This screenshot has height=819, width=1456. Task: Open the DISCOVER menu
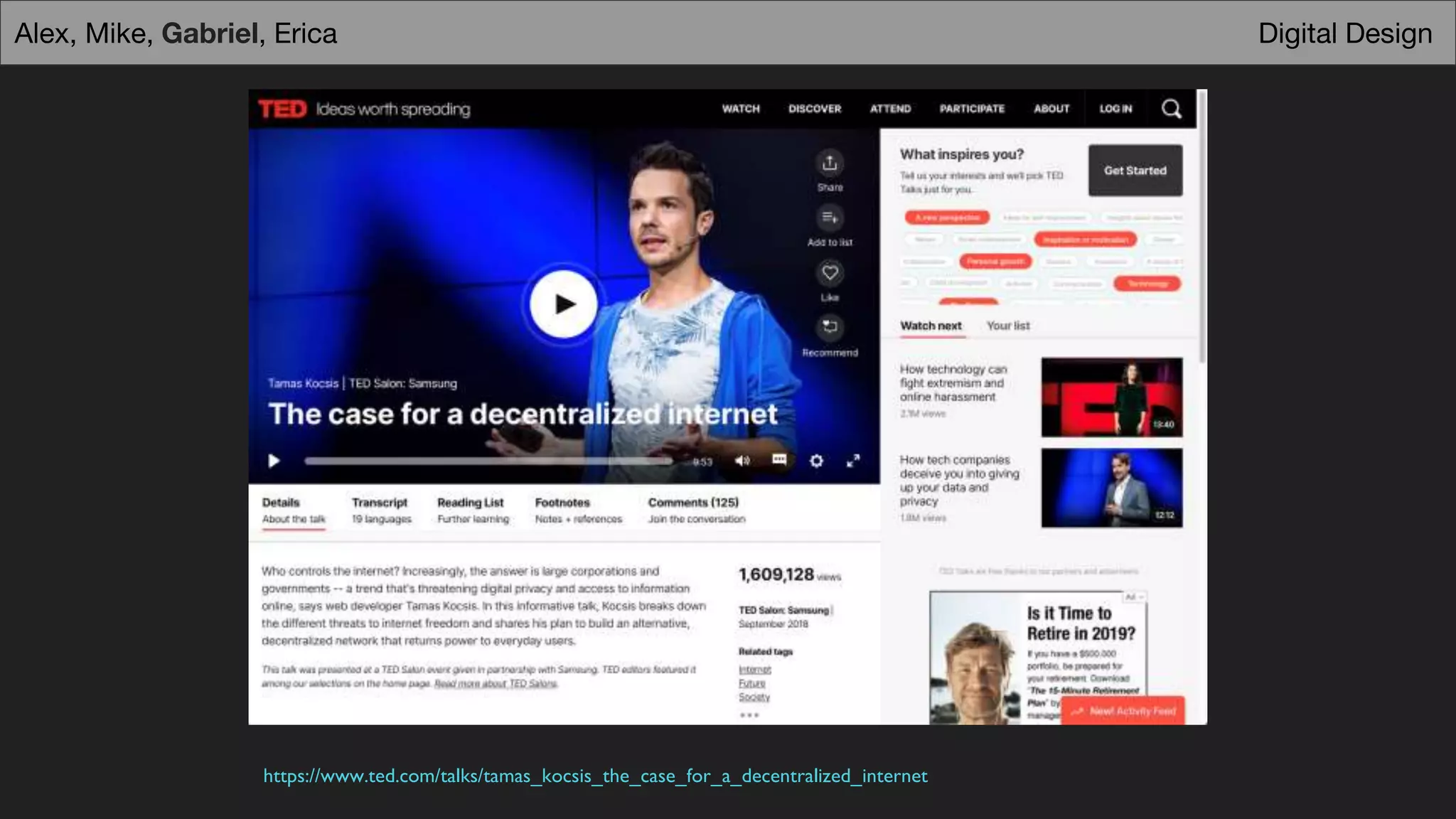click(815, 109)
